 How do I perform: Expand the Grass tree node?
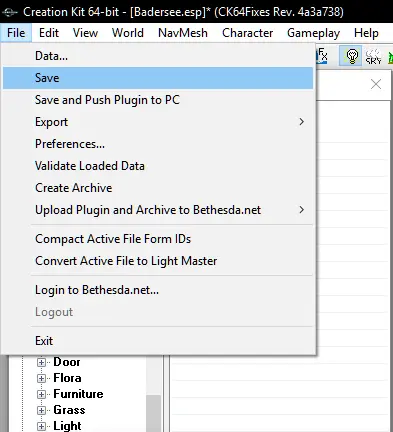click(41, 410)
